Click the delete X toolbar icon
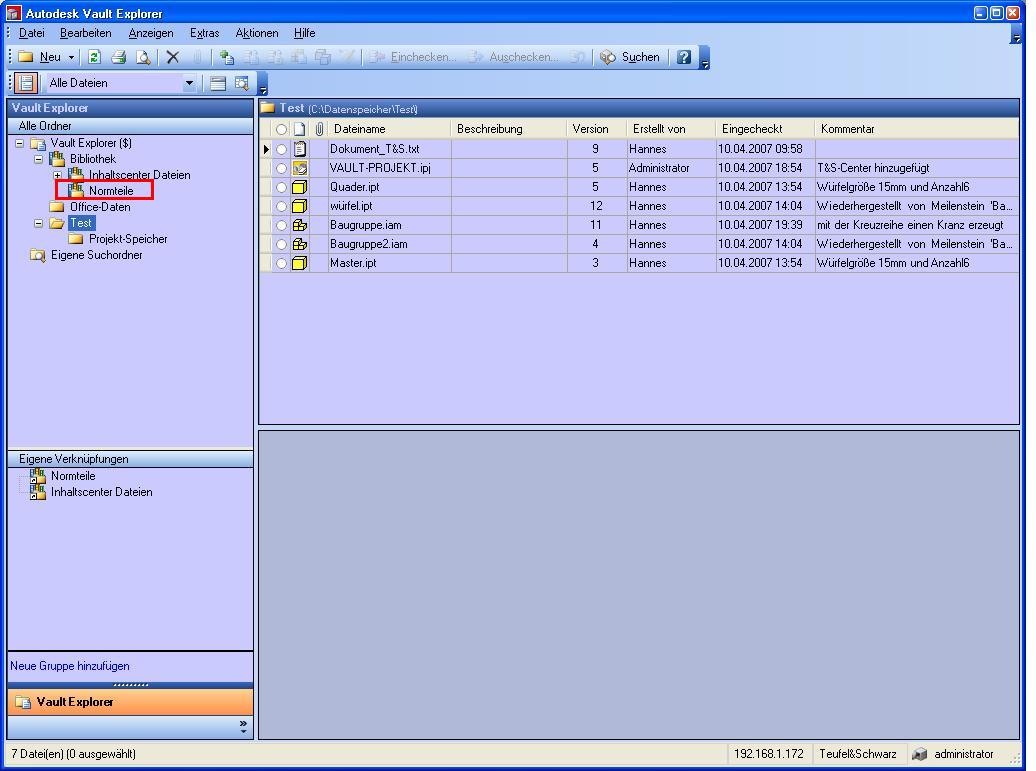This screenshot has width=1036, height=771. click(x=173, y=57)
